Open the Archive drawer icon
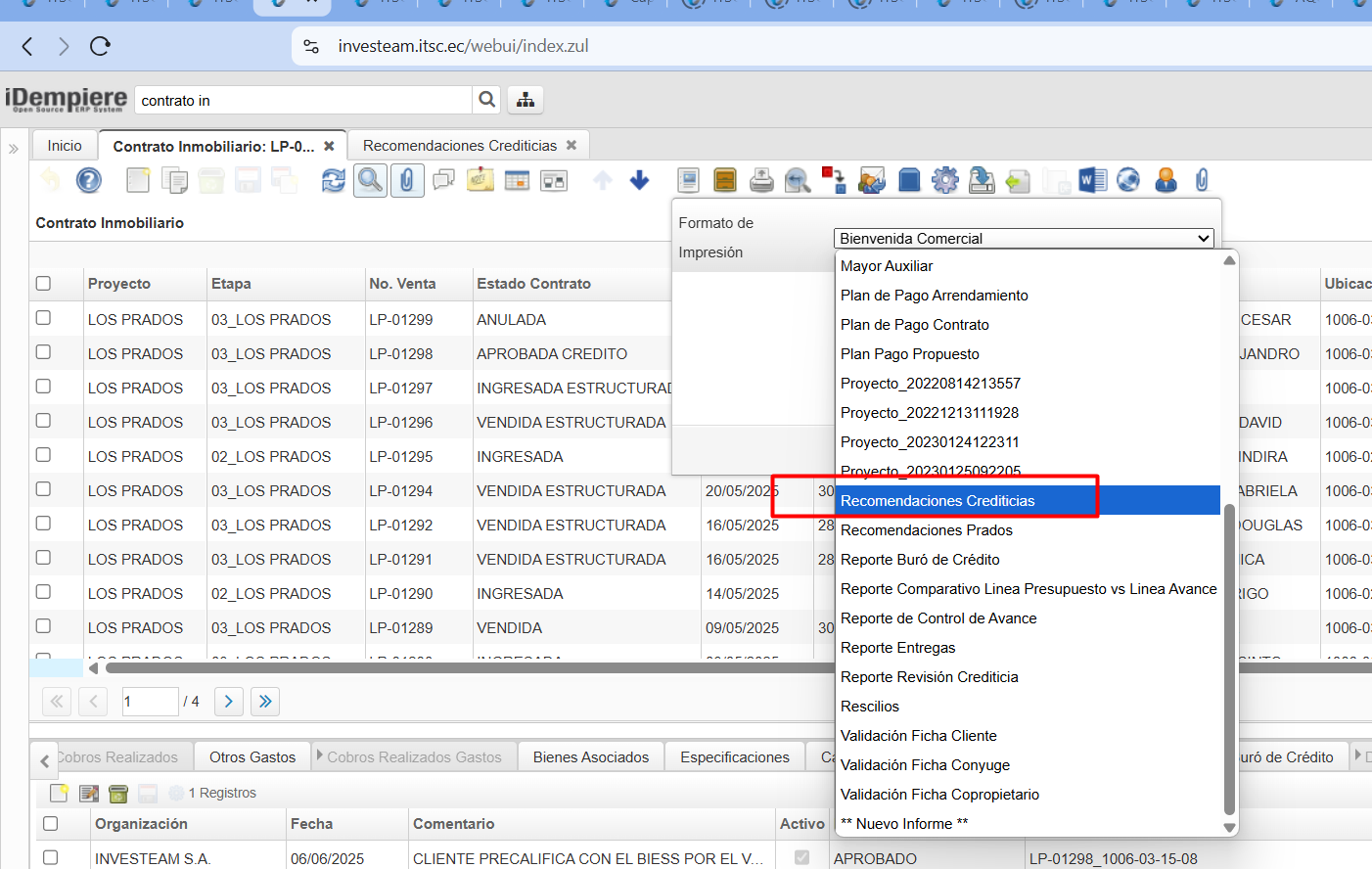 pyautogui.click(x=725, y=180)
